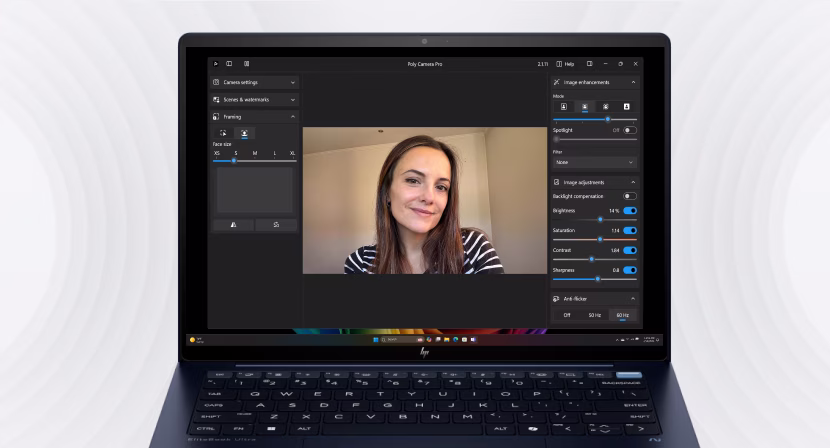Collapse the Image enhancements section
The width and height of the screenshot is (830, 448).
point(632,82)
